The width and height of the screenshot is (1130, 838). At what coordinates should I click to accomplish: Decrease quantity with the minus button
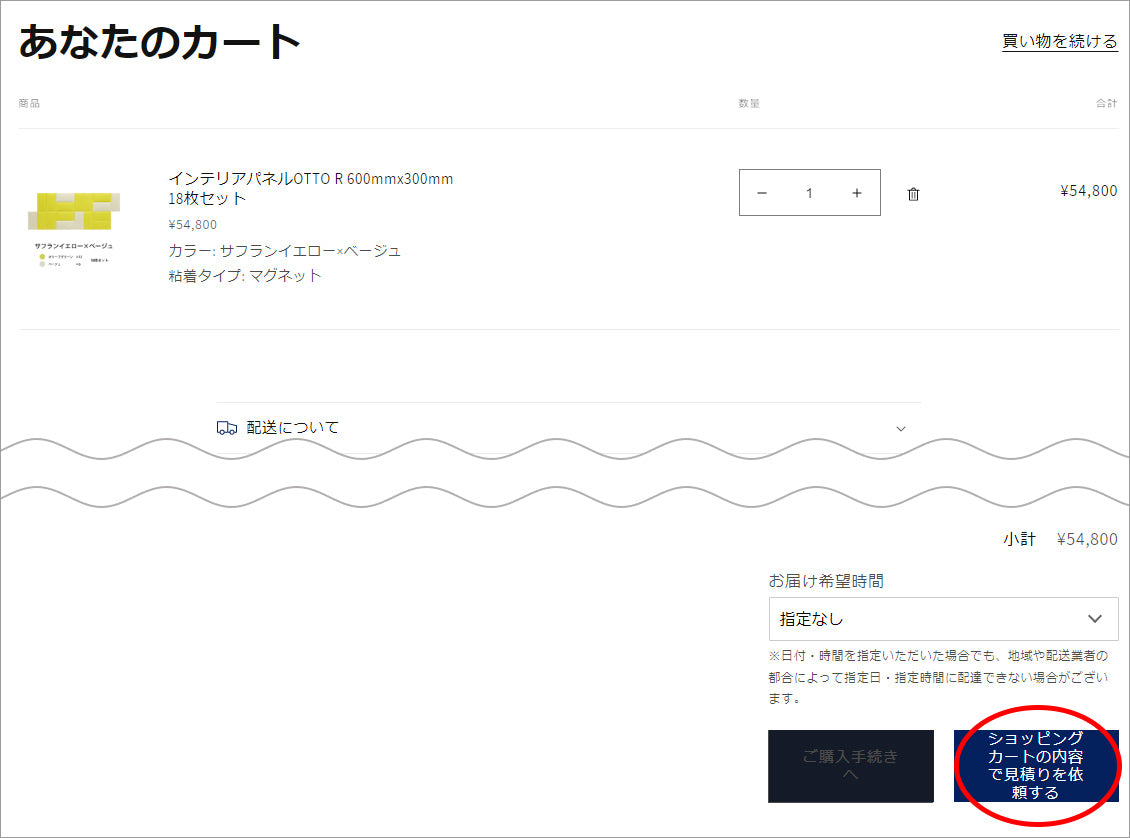tap(762, 193)
